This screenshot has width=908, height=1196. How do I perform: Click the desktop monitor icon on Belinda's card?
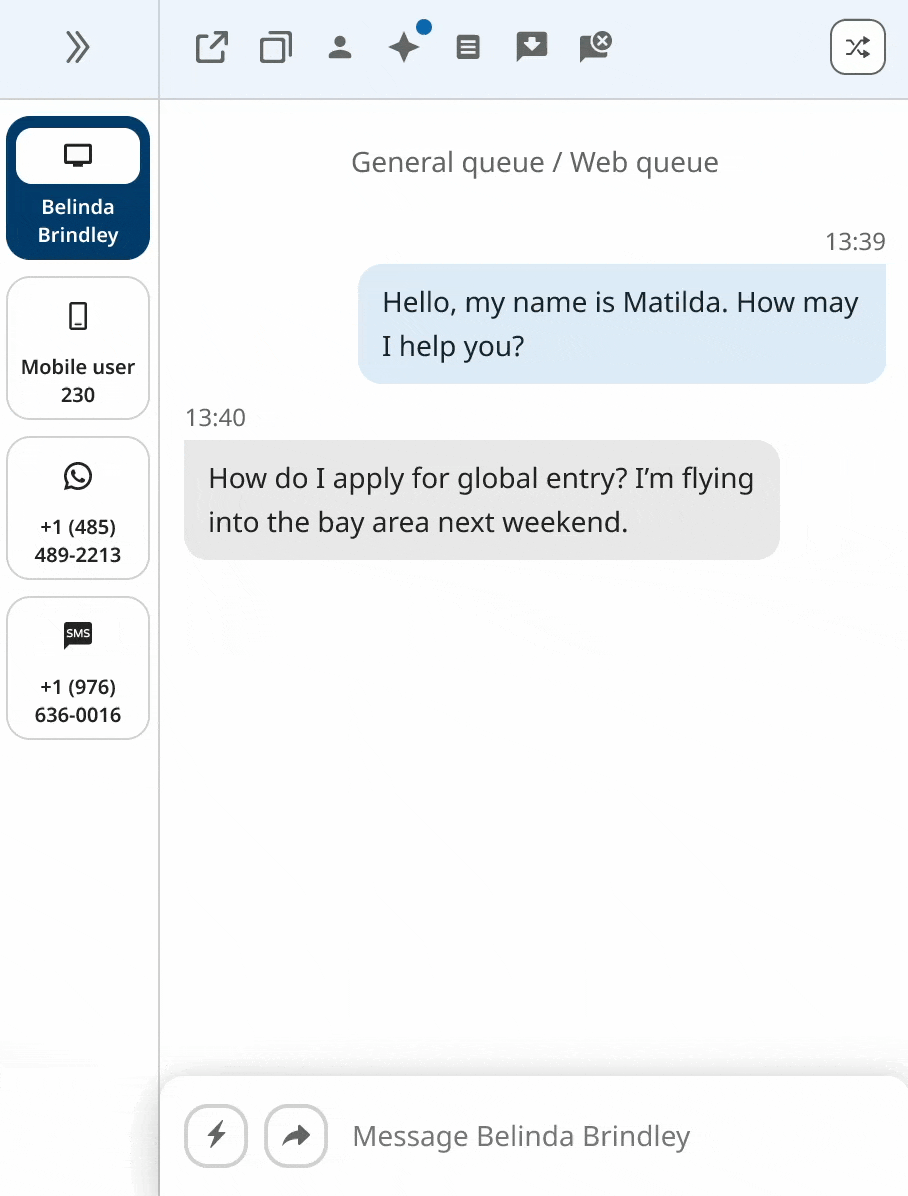(78, 156)
